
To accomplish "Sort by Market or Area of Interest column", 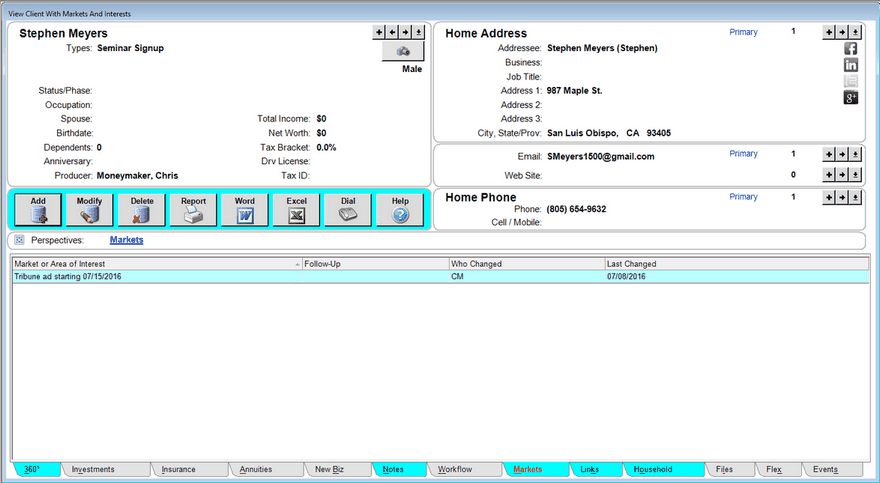I will pyautogui.click(x=155, y=264).
